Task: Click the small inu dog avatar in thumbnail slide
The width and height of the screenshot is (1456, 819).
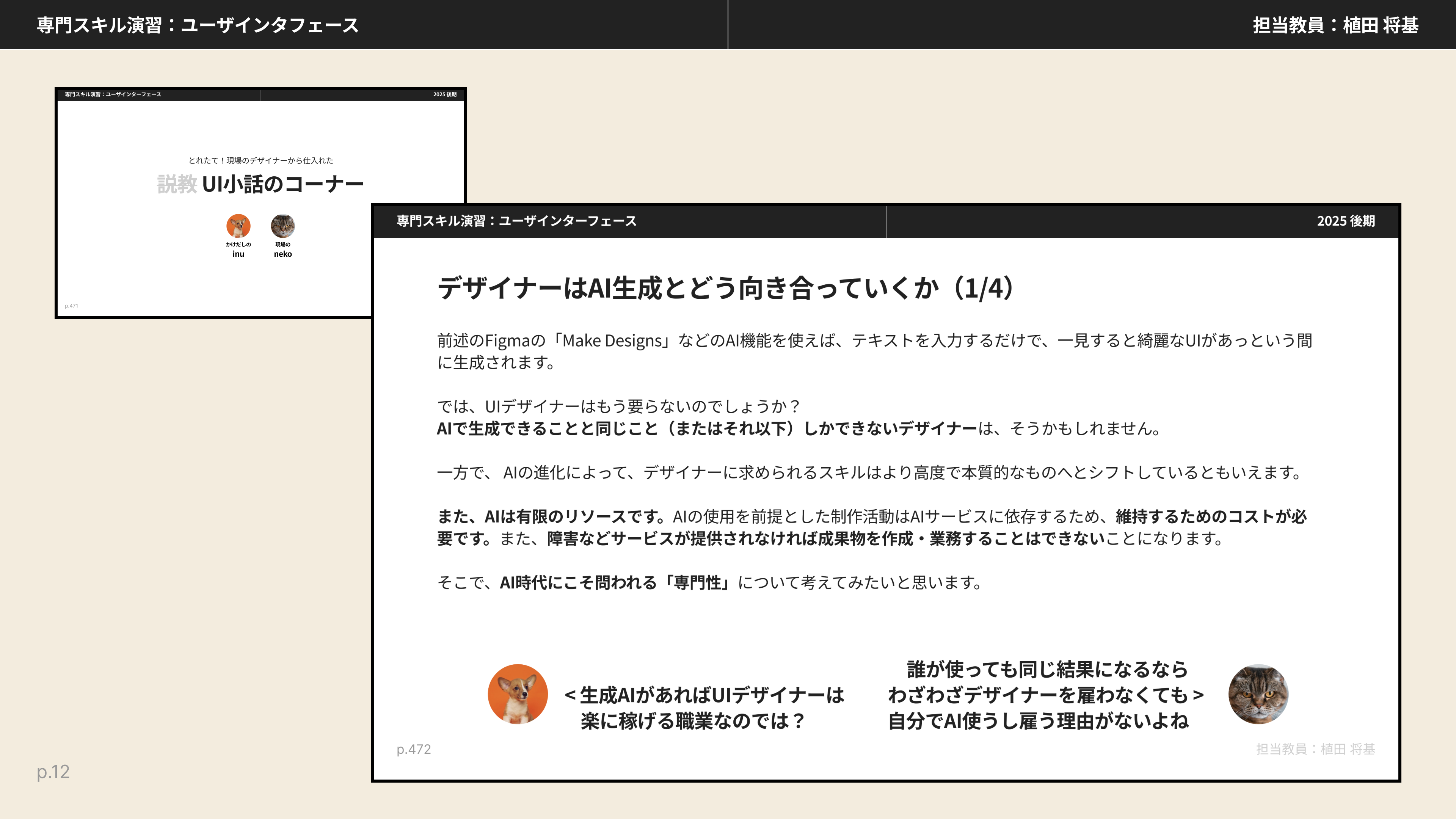Action: click(x=238, y=226)
